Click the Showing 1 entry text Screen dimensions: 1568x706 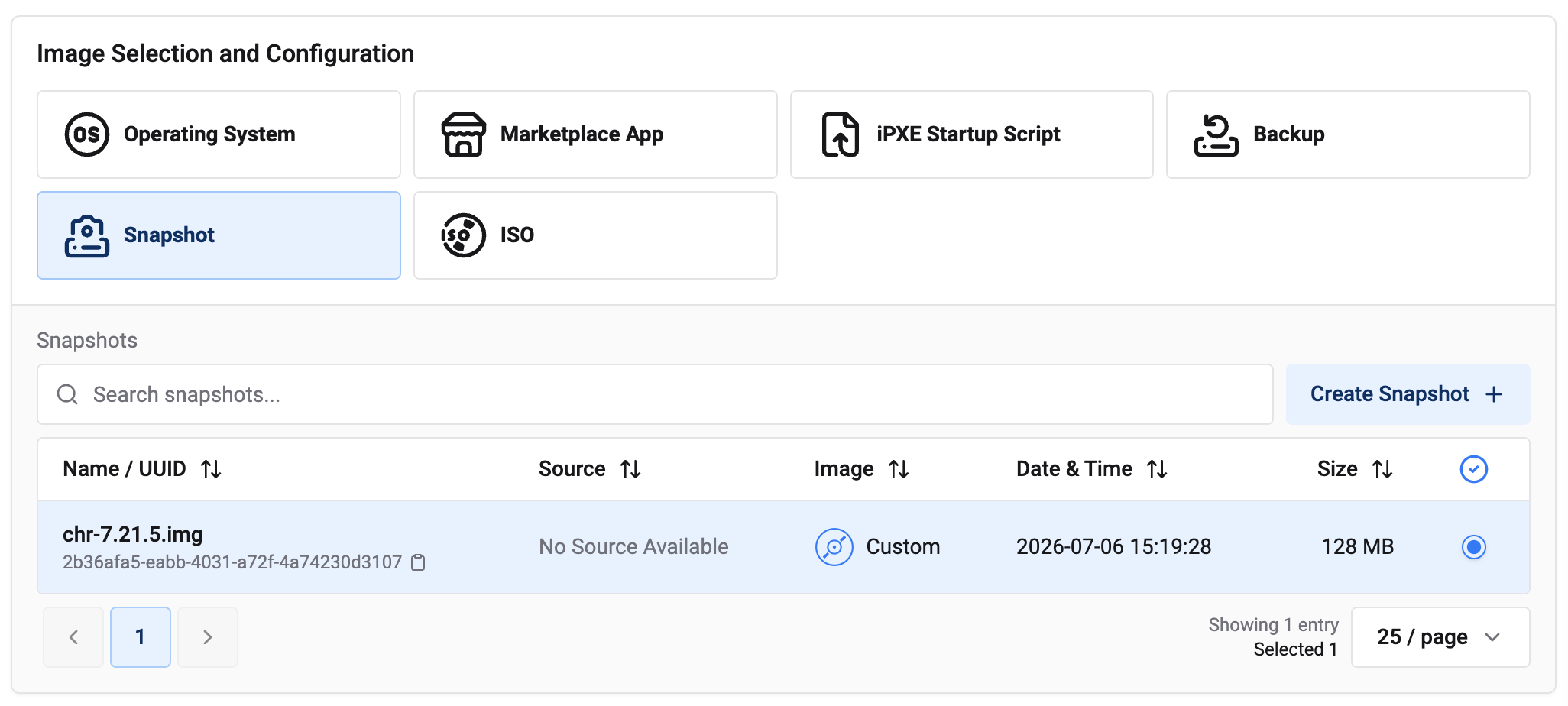click(1274, 625)
